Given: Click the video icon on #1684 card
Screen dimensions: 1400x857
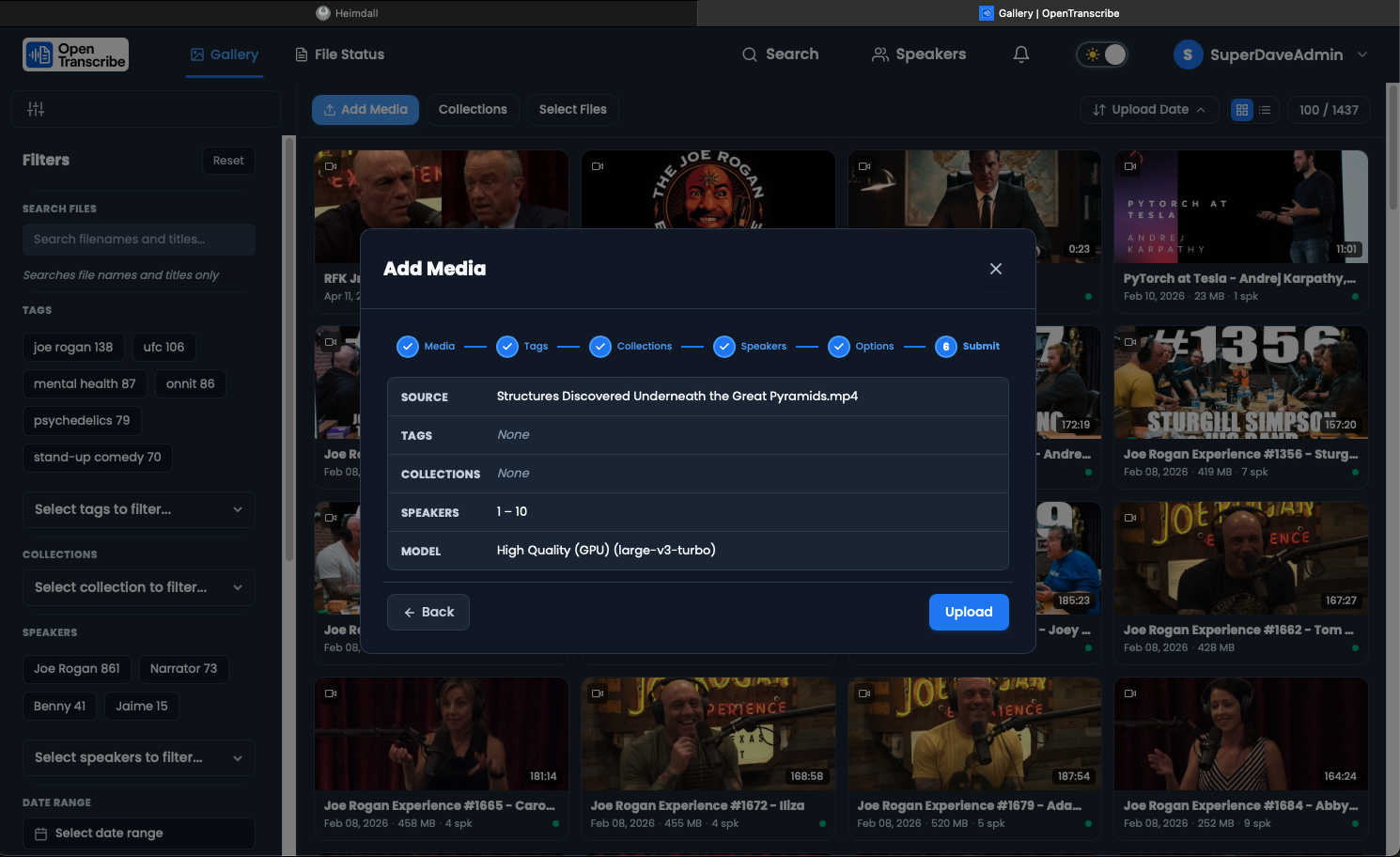Looking at the screenshot, I should (1130, 693).
